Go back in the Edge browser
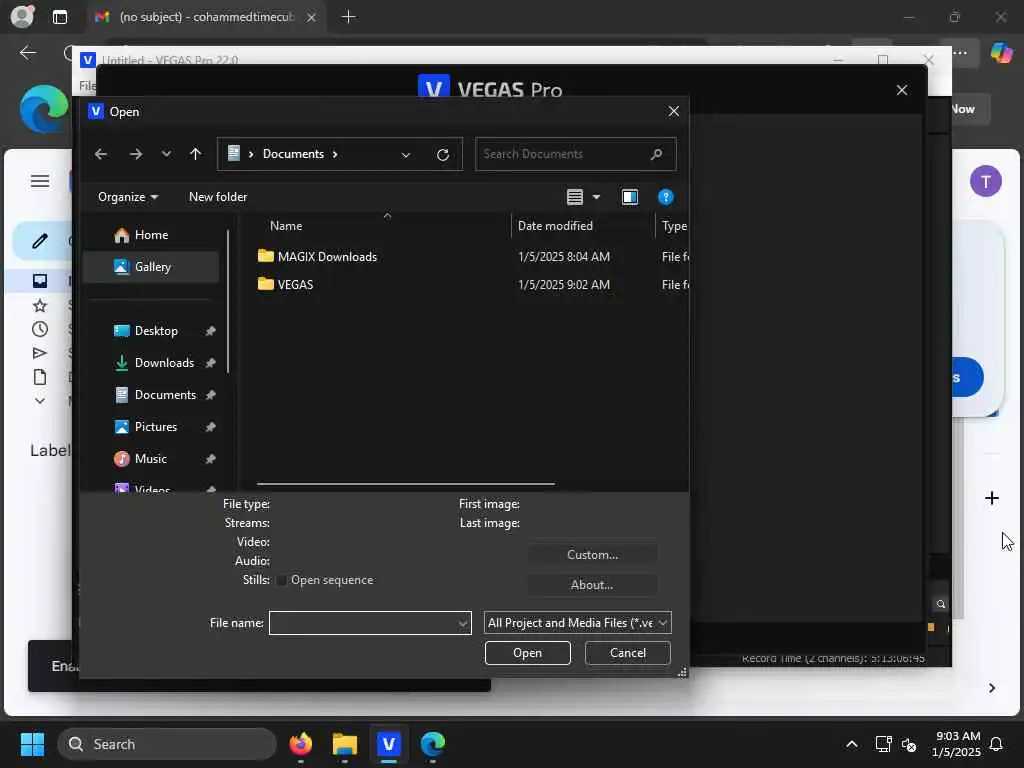1024x768 pixels. tap(27, 52)
